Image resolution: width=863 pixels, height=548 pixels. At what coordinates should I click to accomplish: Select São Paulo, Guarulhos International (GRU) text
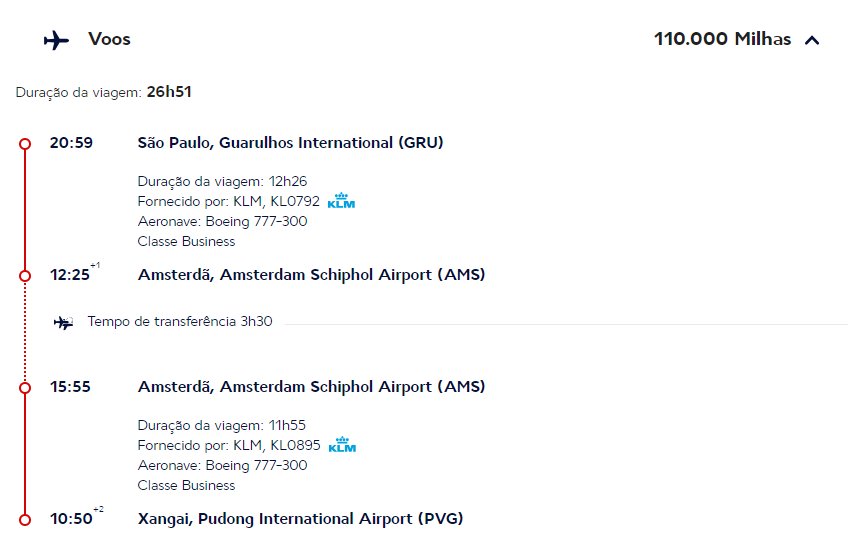tap(290, 143)
